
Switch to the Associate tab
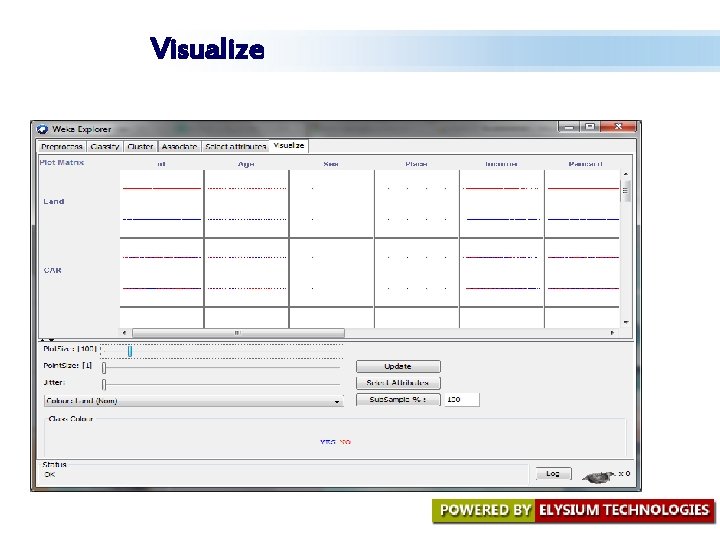click(x=179, y=146)
